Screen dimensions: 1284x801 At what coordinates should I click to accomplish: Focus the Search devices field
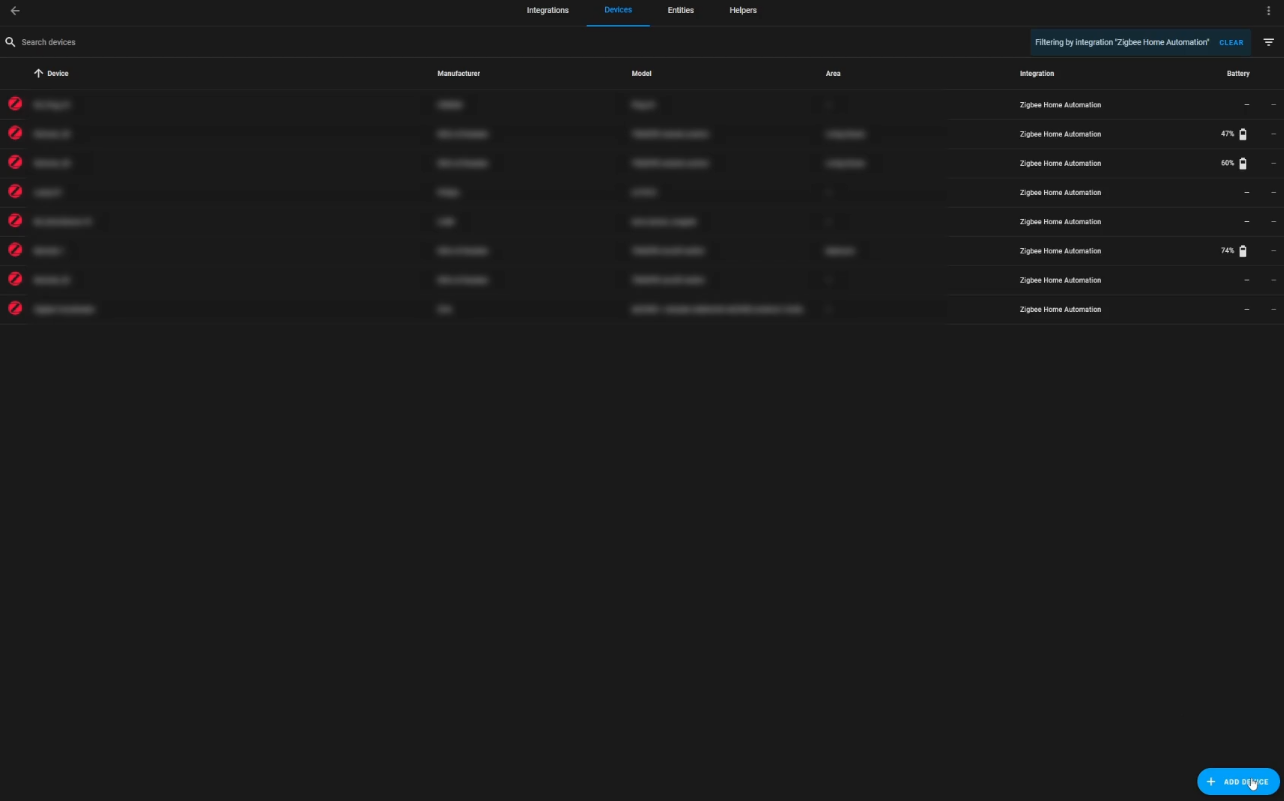[515, 42]
